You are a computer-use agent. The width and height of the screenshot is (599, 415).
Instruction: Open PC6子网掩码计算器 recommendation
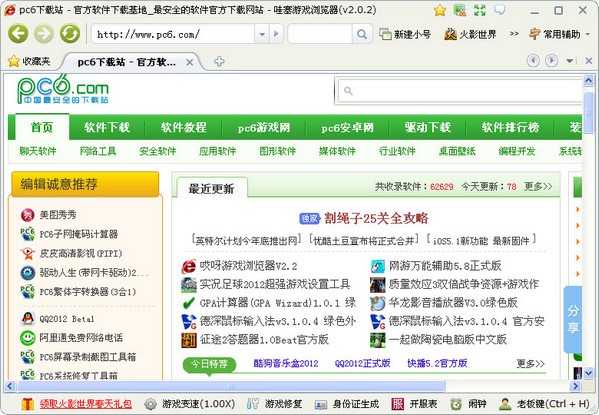point(78,234)
